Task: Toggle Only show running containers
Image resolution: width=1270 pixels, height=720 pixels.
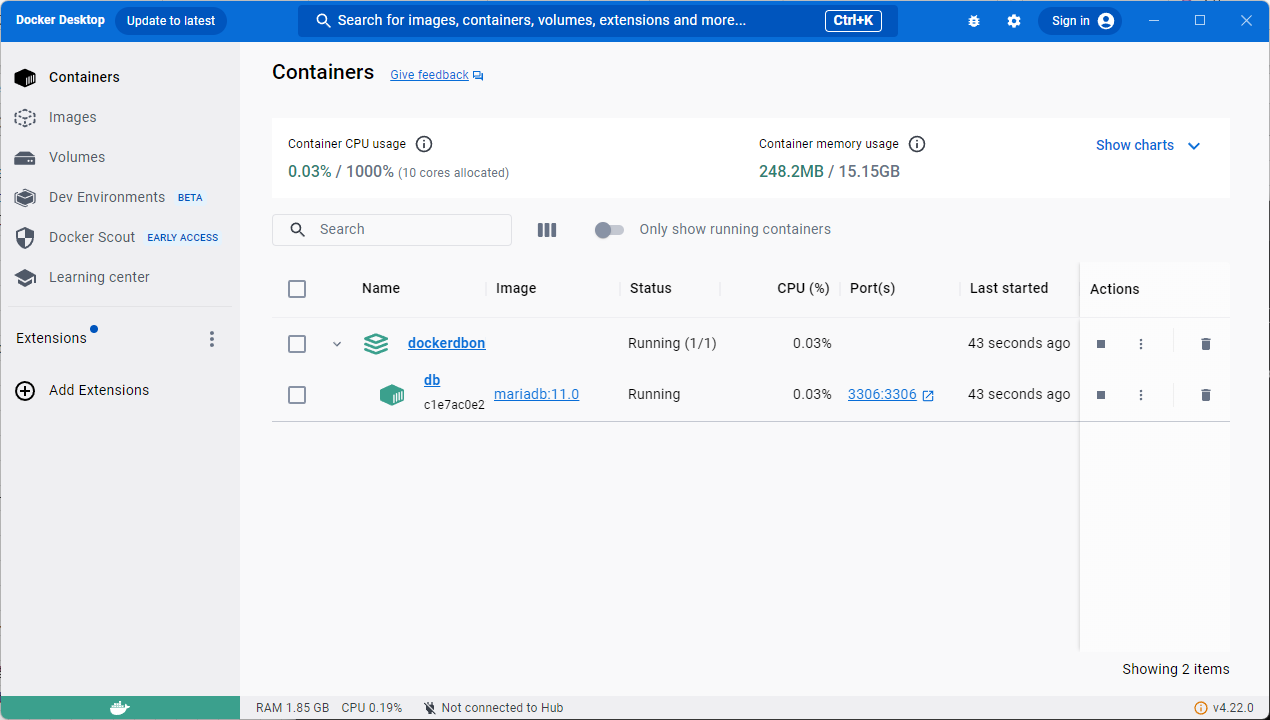Action: (x=609, y=230)
